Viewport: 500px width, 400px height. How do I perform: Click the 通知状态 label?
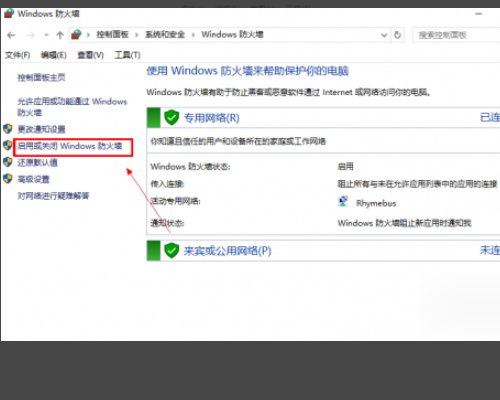[x=167, y=223]
